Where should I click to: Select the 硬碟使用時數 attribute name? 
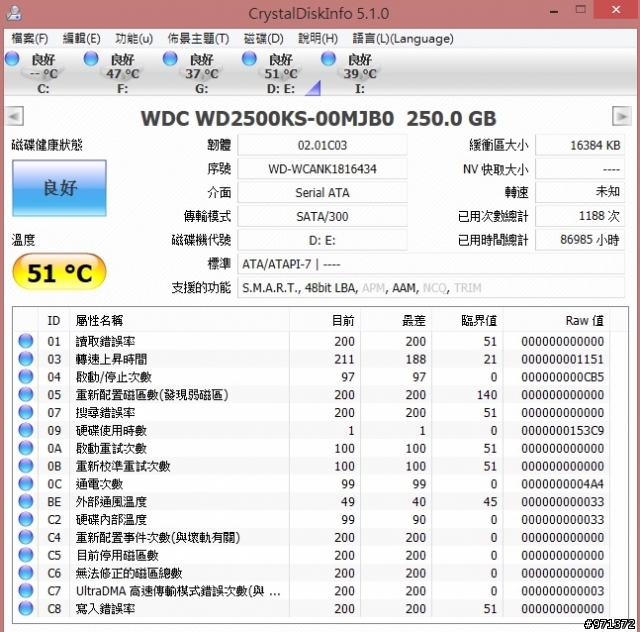111,430
